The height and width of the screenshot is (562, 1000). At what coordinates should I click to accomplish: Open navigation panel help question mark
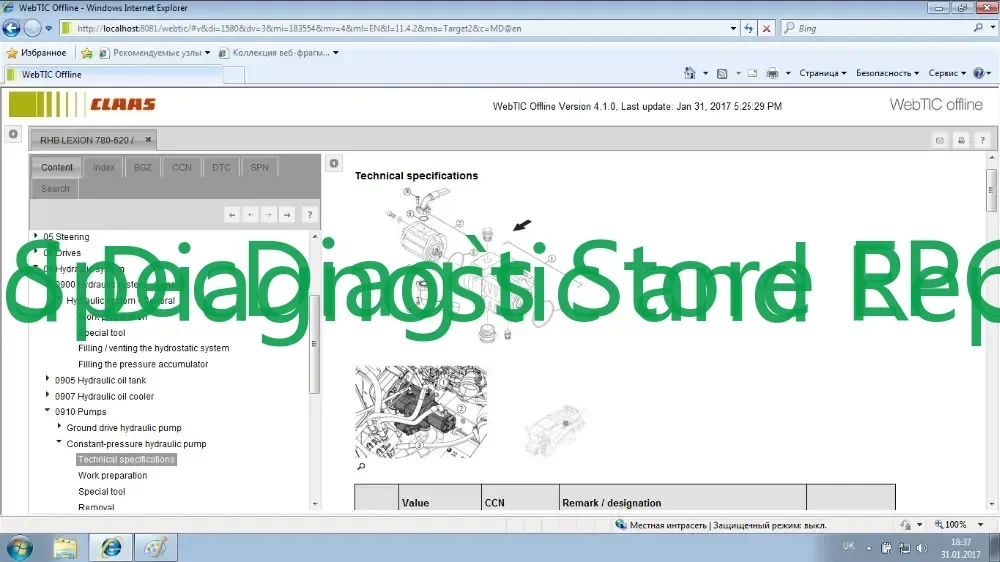[x=310, y=215]
